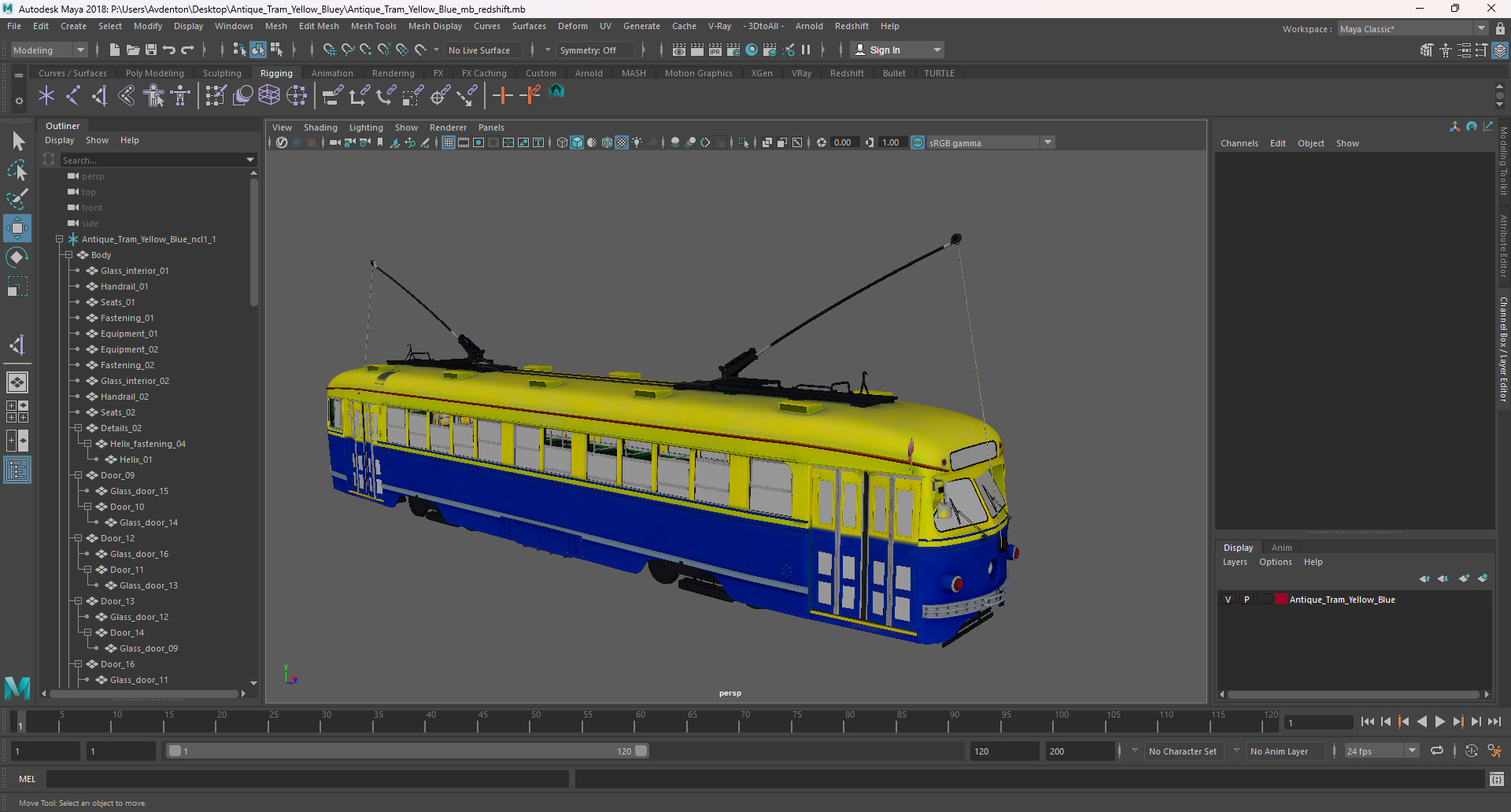Click the Open Scene folder icon
Screen dimensions: 1511x812
tap(133, 50)
